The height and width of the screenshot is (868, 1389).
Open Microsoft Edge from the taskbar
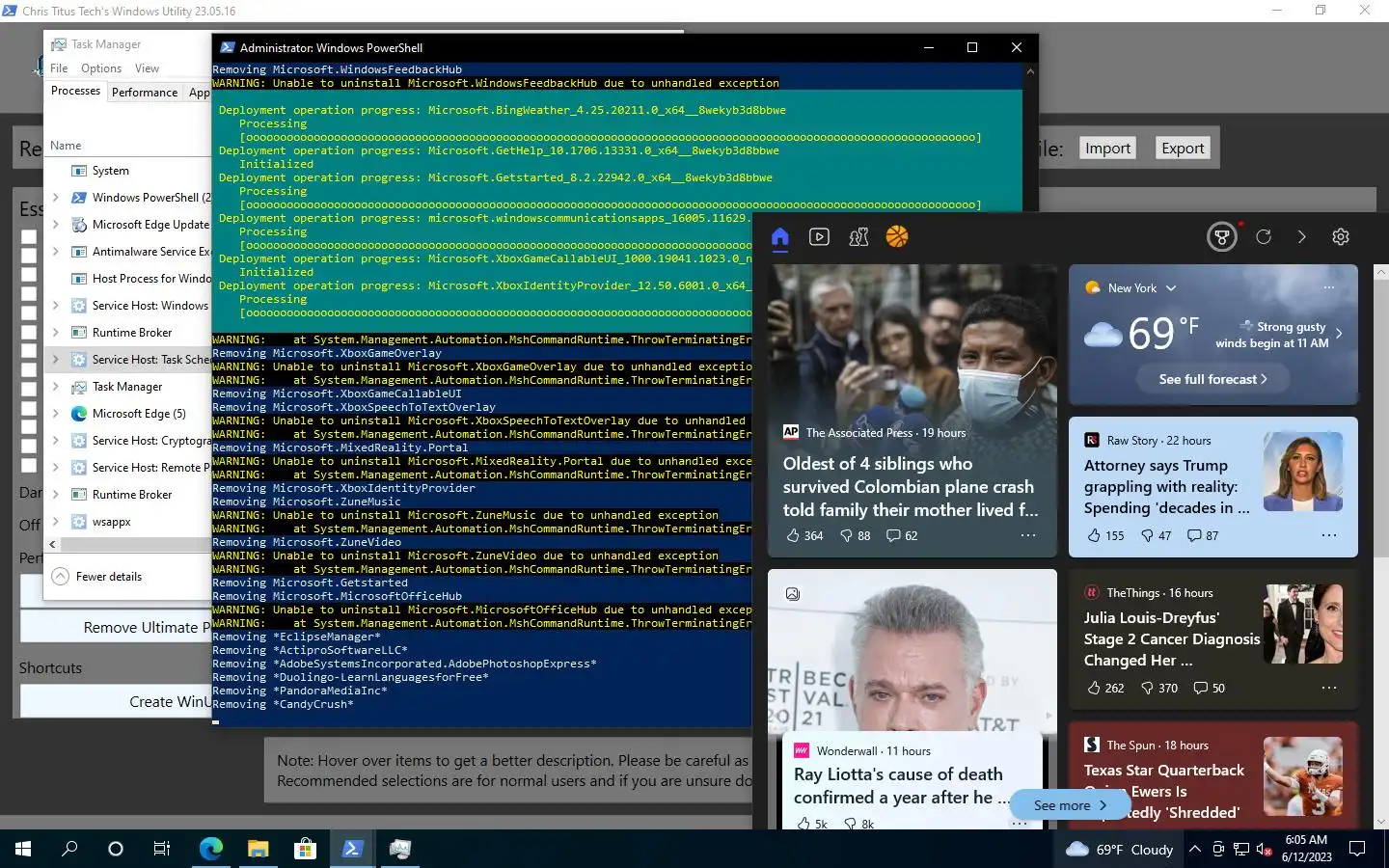(x=210, y=849)
